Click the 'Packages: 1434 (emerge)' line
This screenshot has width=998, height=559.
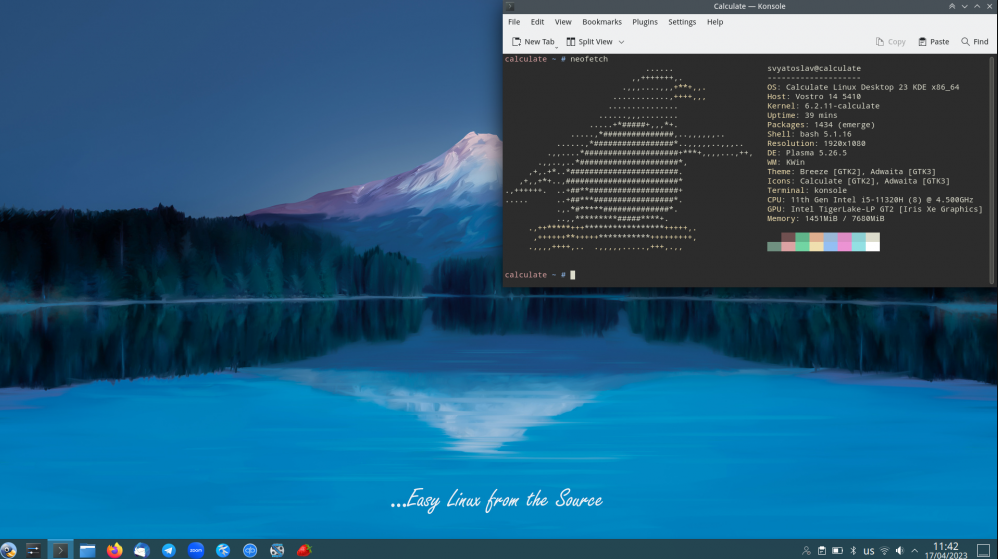pos(821,125)
